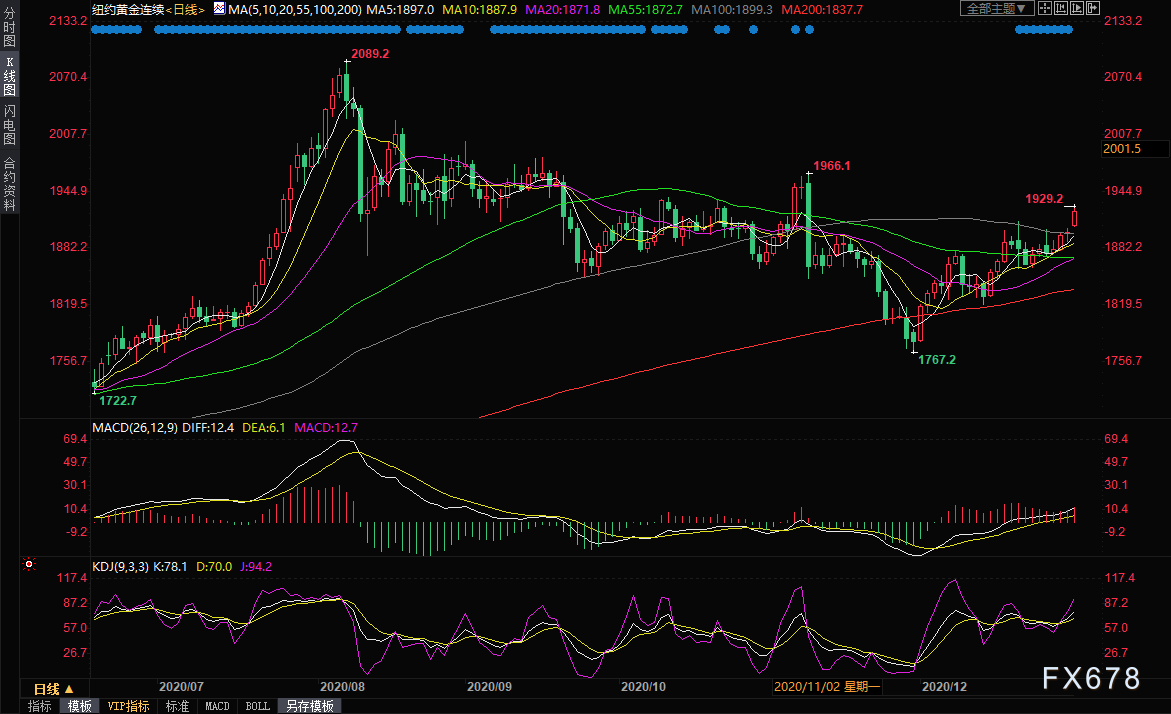Click the MA20:1871.8 value
1171x714 pixels.
point(562,10)
